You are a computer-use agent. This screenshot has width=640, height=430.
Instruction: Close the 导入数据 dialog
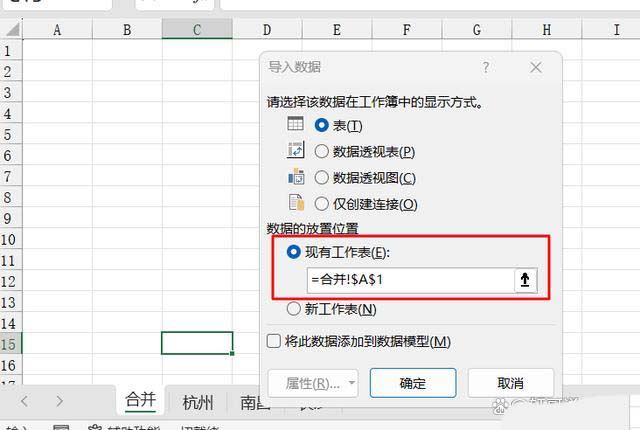tap(536, 67)
